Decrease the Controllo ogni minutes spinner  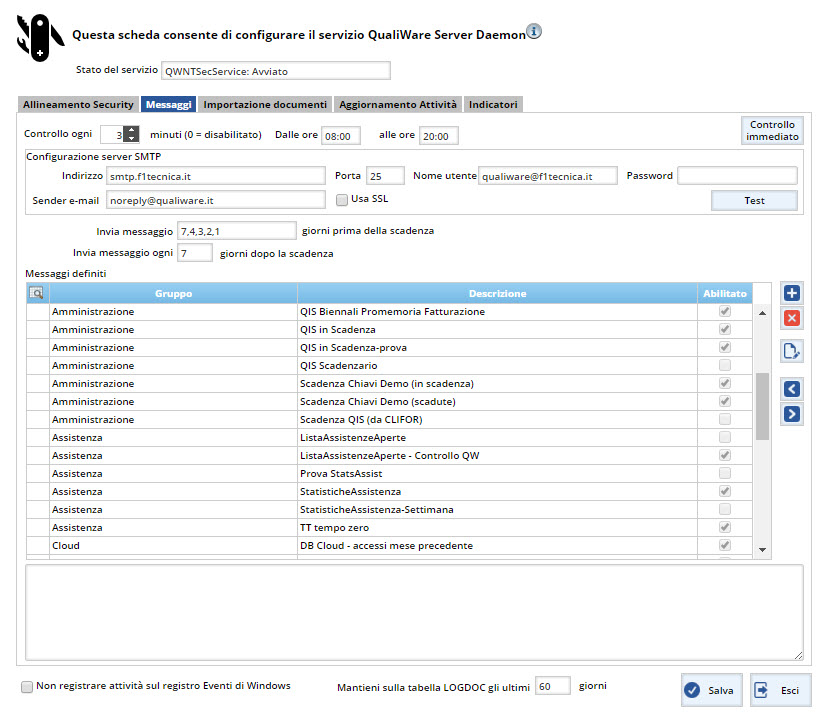[x=131, y=139]
